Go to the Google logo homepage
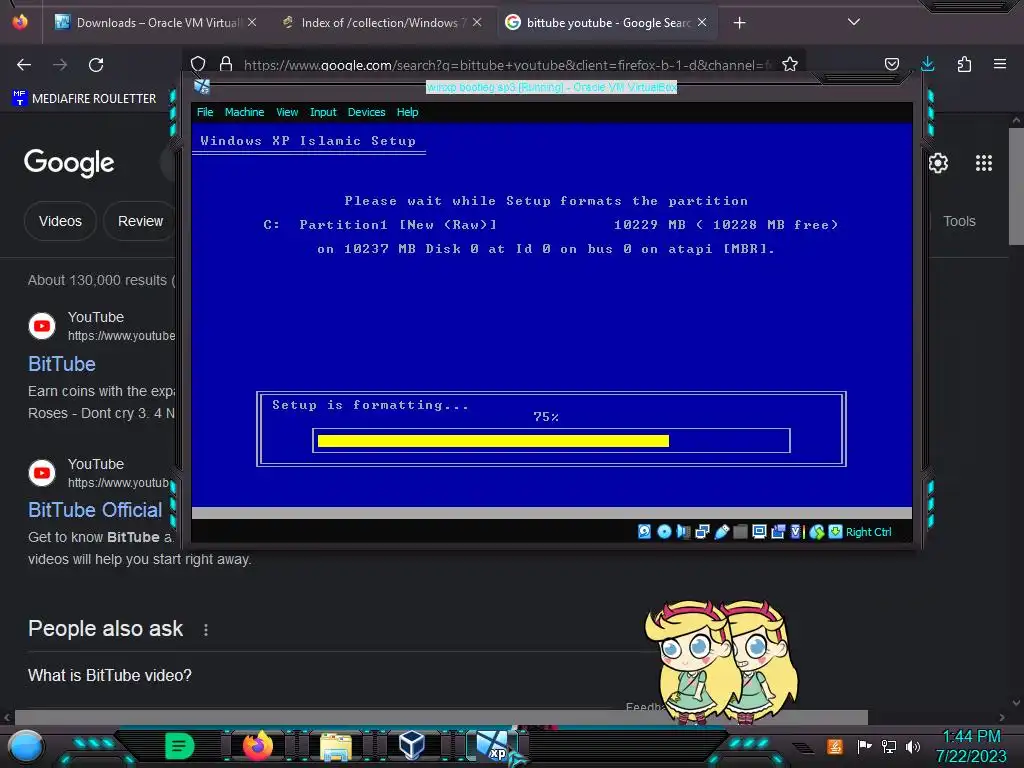 point(69,163)
